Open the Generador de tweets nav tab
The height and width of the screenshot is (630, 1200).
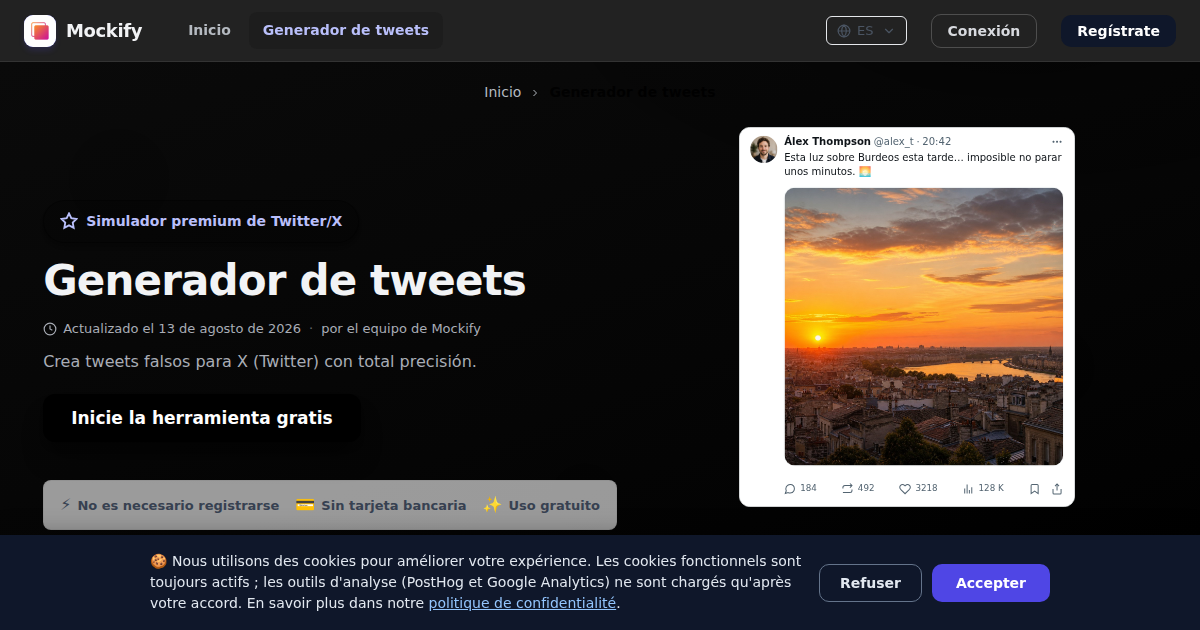tap(346, 30)
